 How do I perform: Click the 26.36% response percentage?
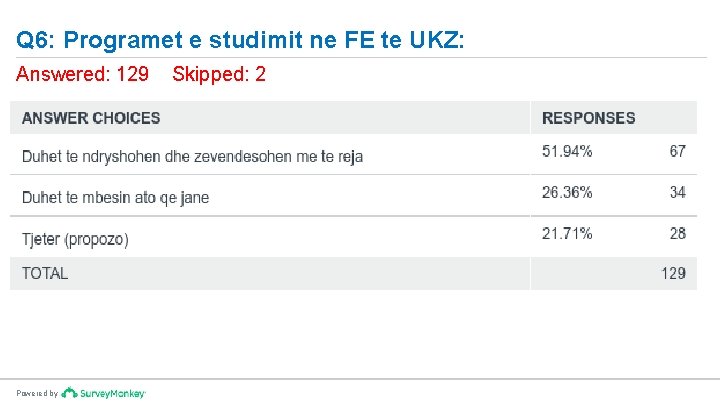567,192
